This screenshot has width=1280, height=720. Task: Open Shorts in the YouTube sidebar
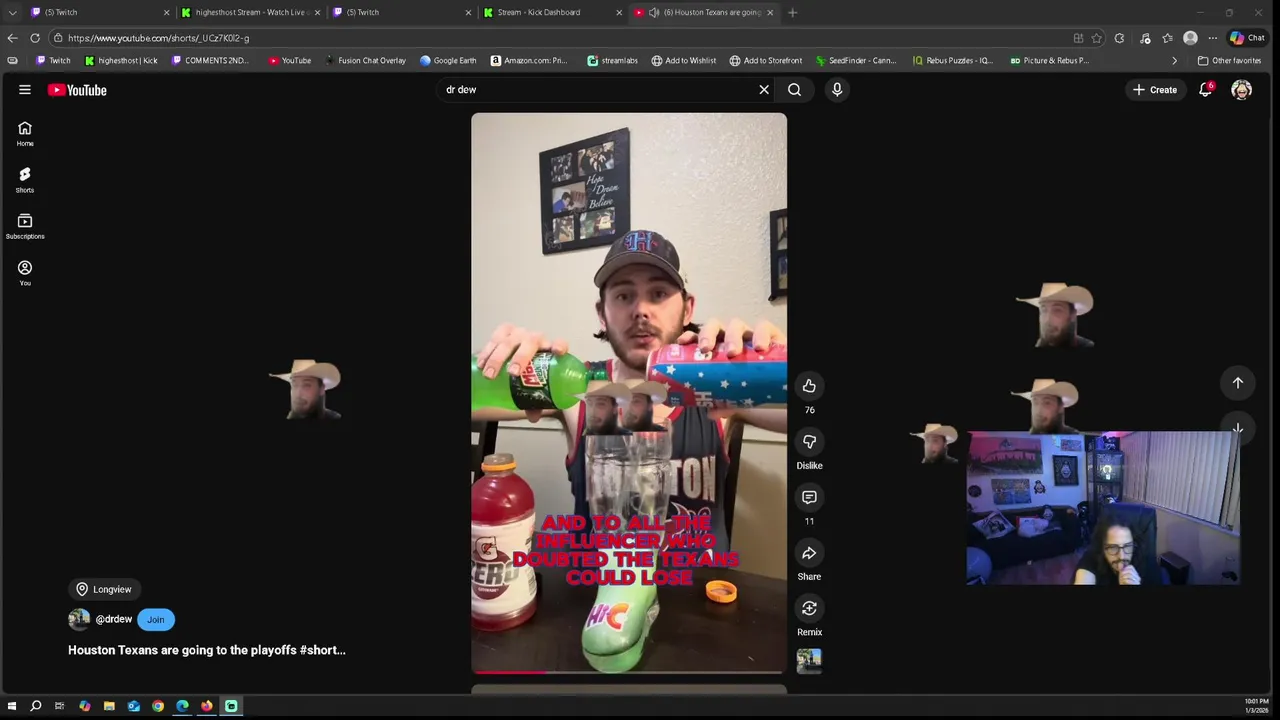click(x=25, y=180)
